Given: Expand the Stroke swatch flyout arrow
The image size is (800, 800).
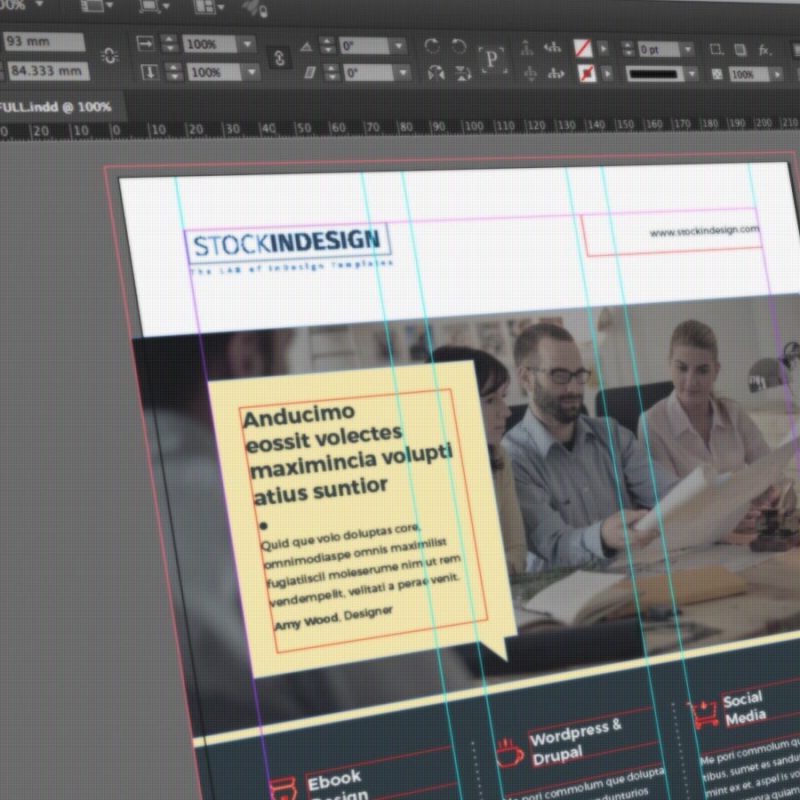Looking at the screenshot, I should click(x=607, y=74).
